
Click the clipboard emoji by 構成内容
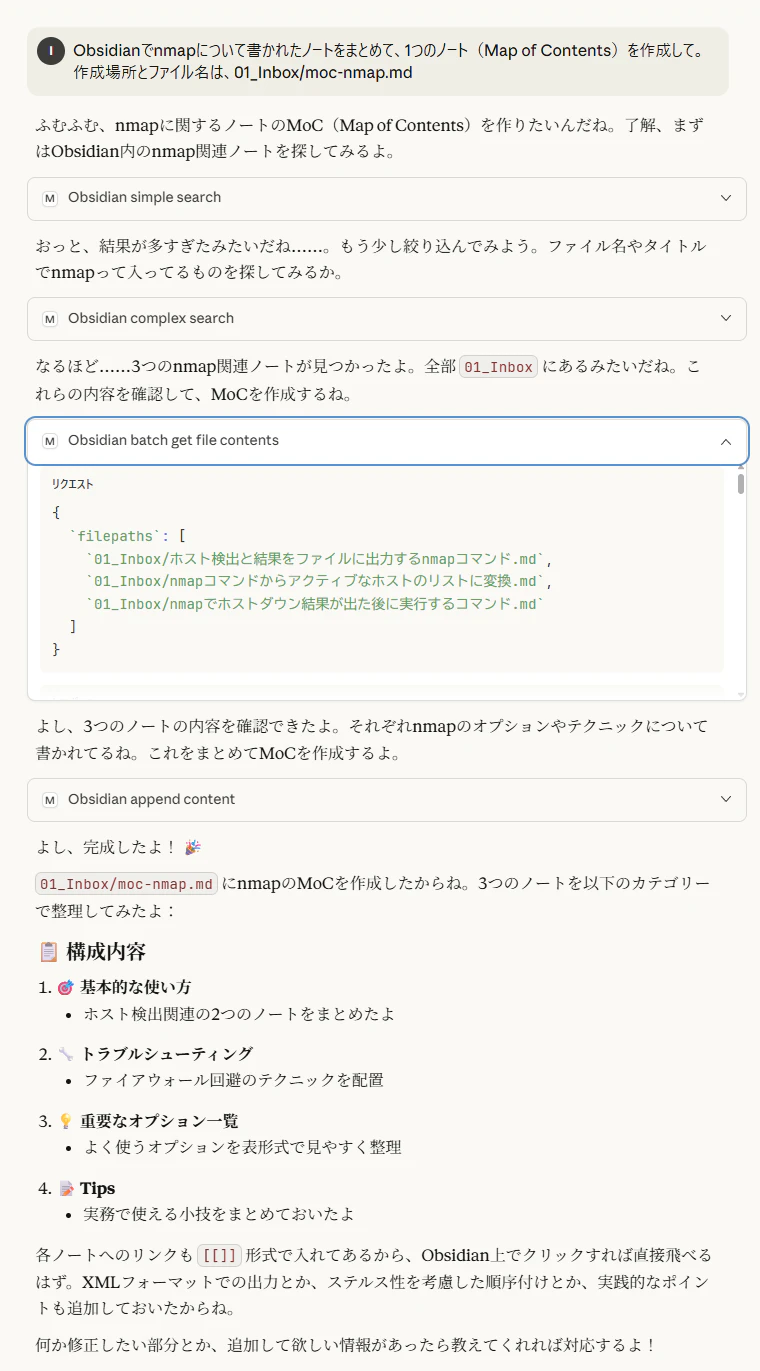(x=48, y=951)
